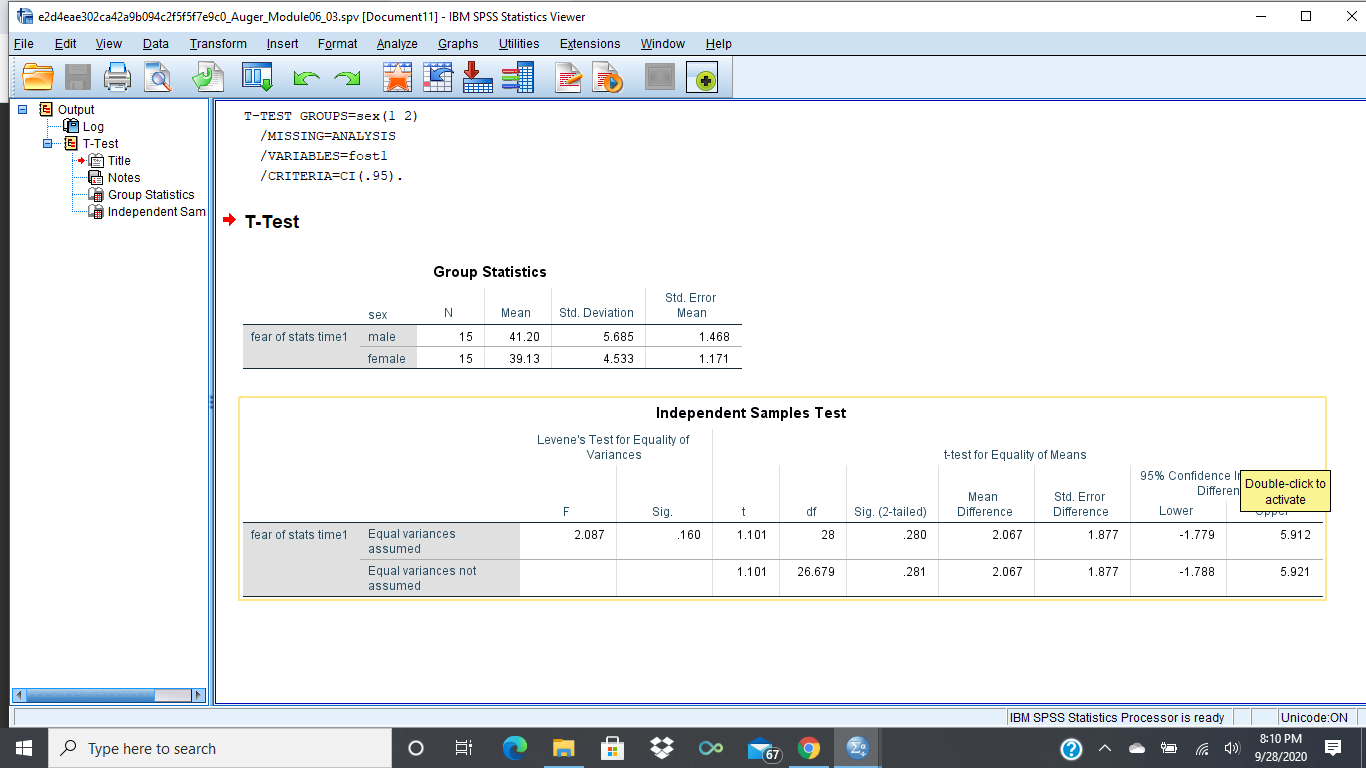Click the Redo arrow in the toolbar
1366x768 pixels.
pos(346,77)
